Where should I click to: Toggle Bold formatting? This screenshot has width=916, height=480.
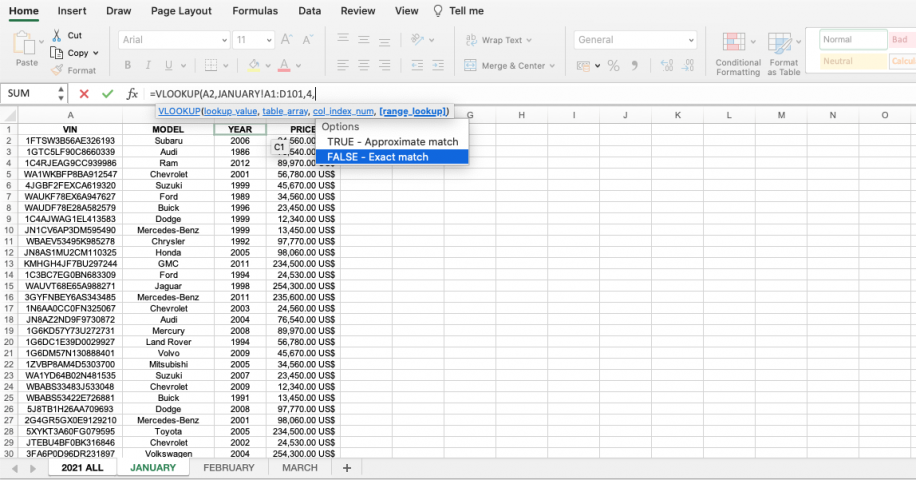[x=127, y=66]
